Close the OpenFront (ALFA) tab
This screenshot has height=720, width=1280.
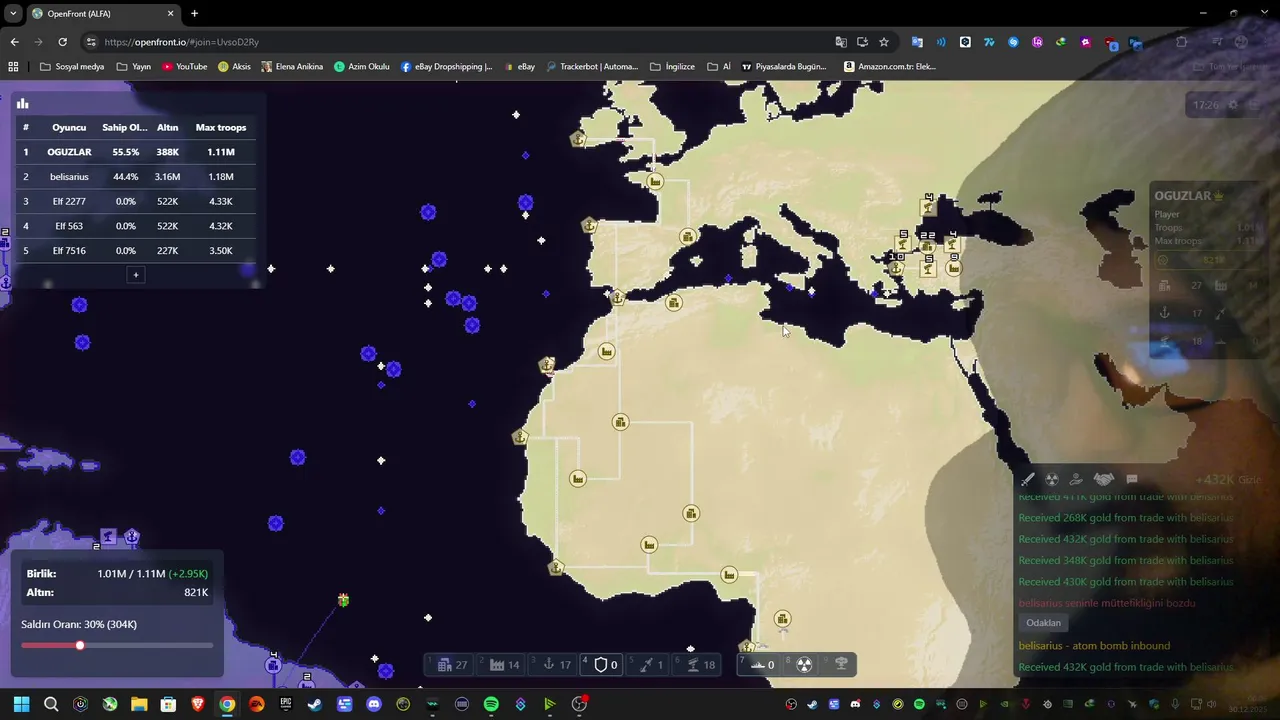tap(171, 14)
